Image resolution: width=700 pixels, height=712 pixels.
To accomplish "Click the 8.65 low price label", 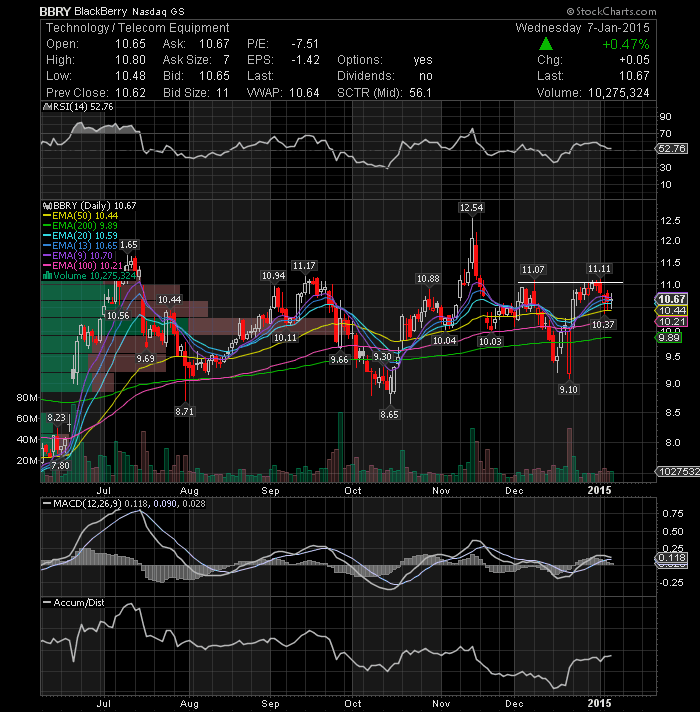I will point(389,415).
